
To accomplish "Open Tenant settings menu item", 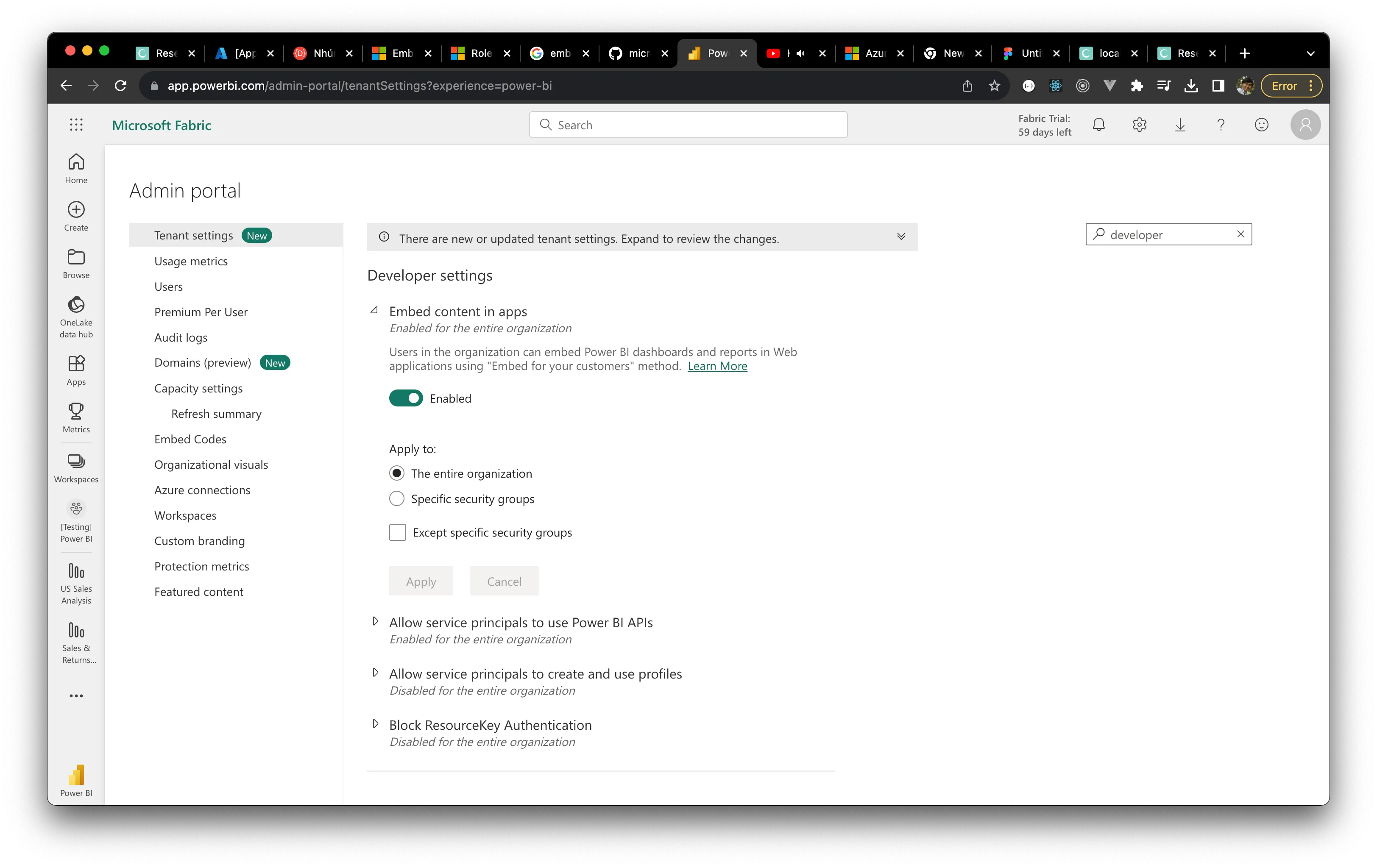I will tap(193, 235).
